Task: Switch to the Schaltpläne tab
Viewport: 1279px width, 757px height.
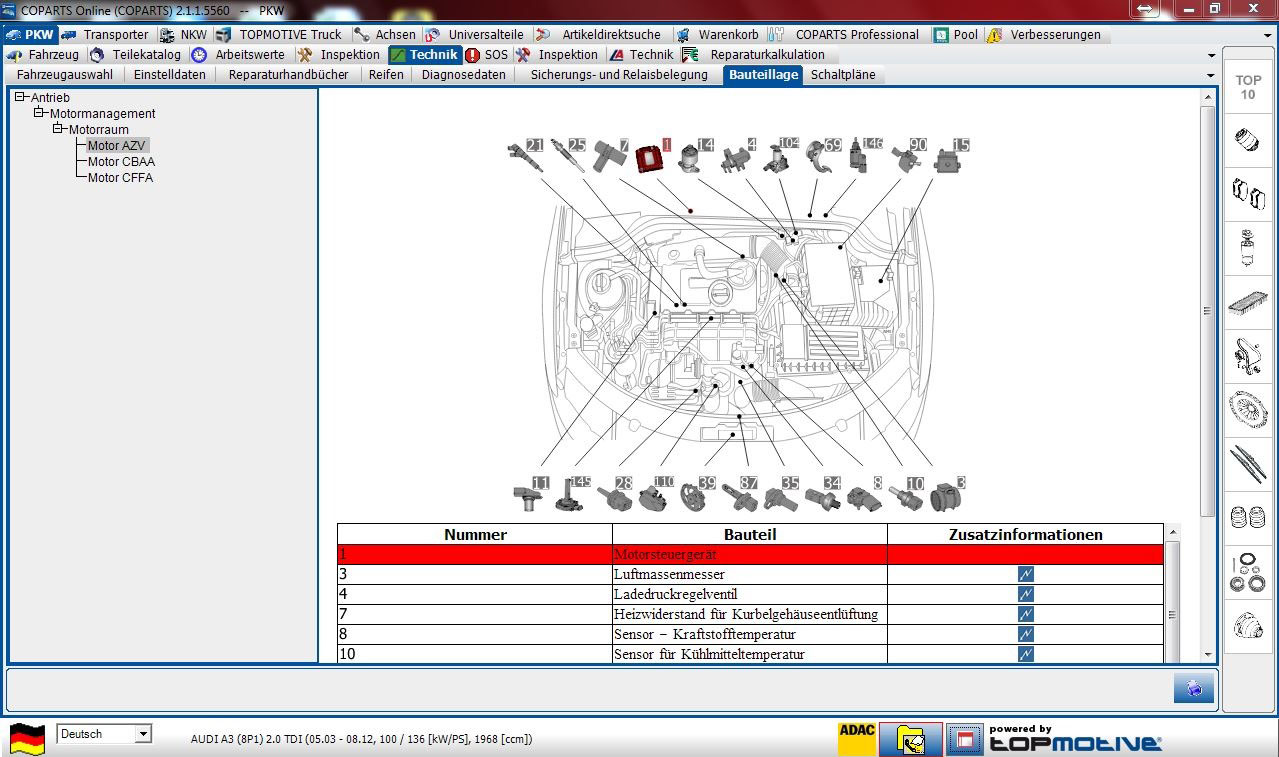Action: [x=843, y=75]
